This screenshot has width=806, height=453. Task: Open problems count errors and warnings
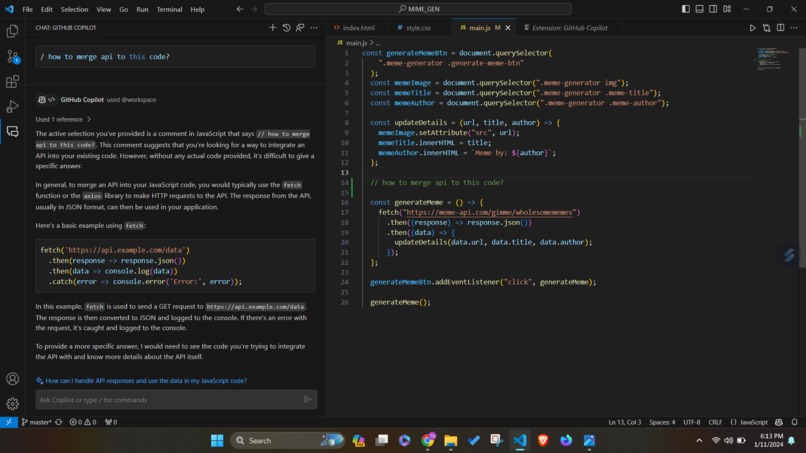pyautogui.click(x=83, y=422)
